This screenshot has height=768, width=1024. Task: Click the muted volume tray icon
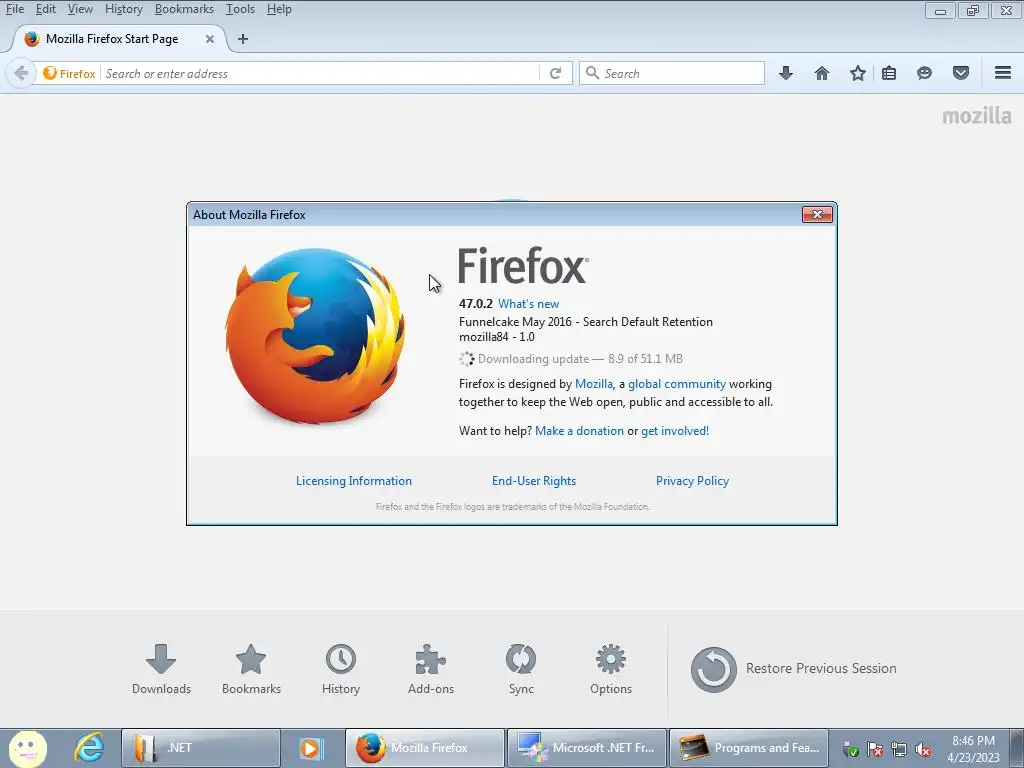pyautogui.click(x=923, y=750)
